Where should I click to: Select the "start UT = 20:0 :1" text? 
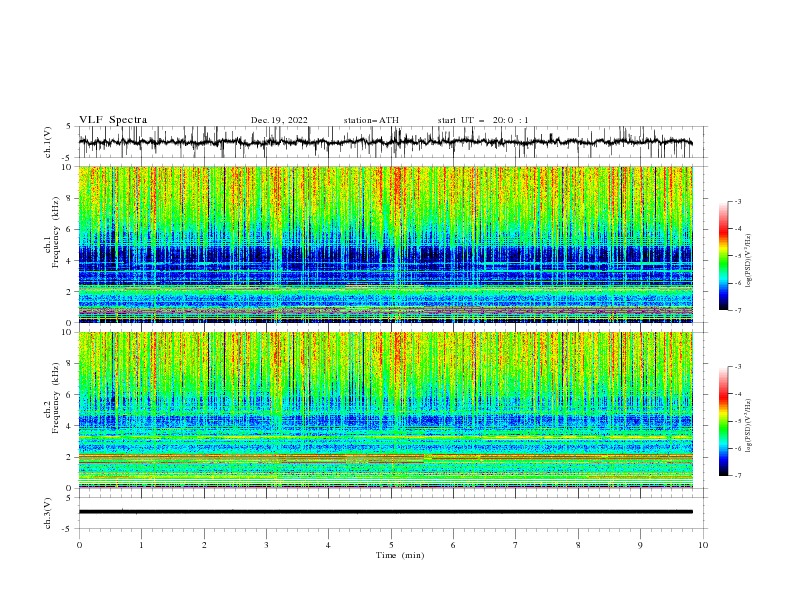tap(483, 120)
